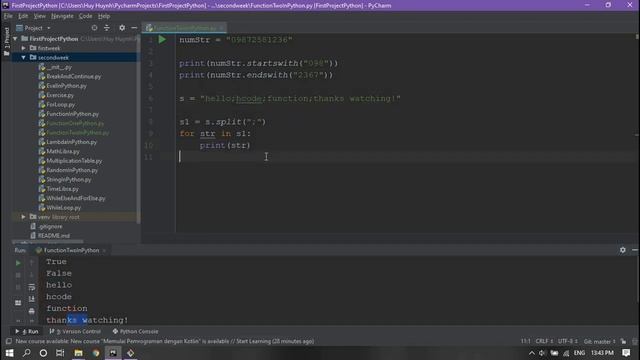
Task: Open Run panel settings gear
Action: [622, 250]
